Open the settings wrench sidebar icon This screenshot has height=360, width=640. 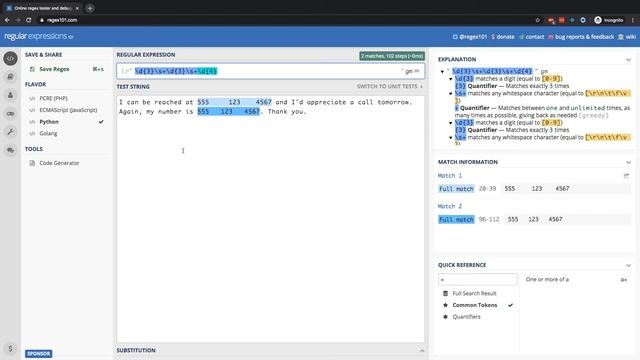click(11, 132)
